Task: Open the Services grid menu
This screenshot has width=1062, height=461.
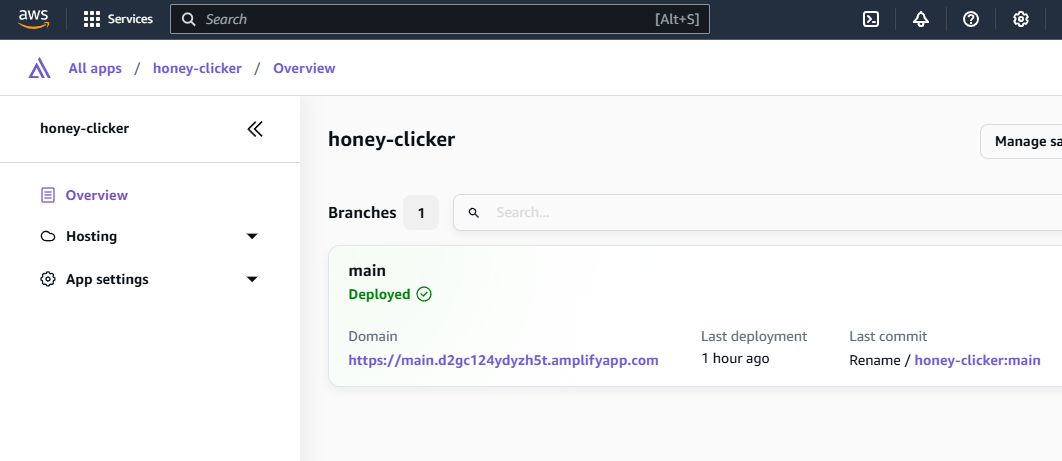Action: click(x=91, y=19)
